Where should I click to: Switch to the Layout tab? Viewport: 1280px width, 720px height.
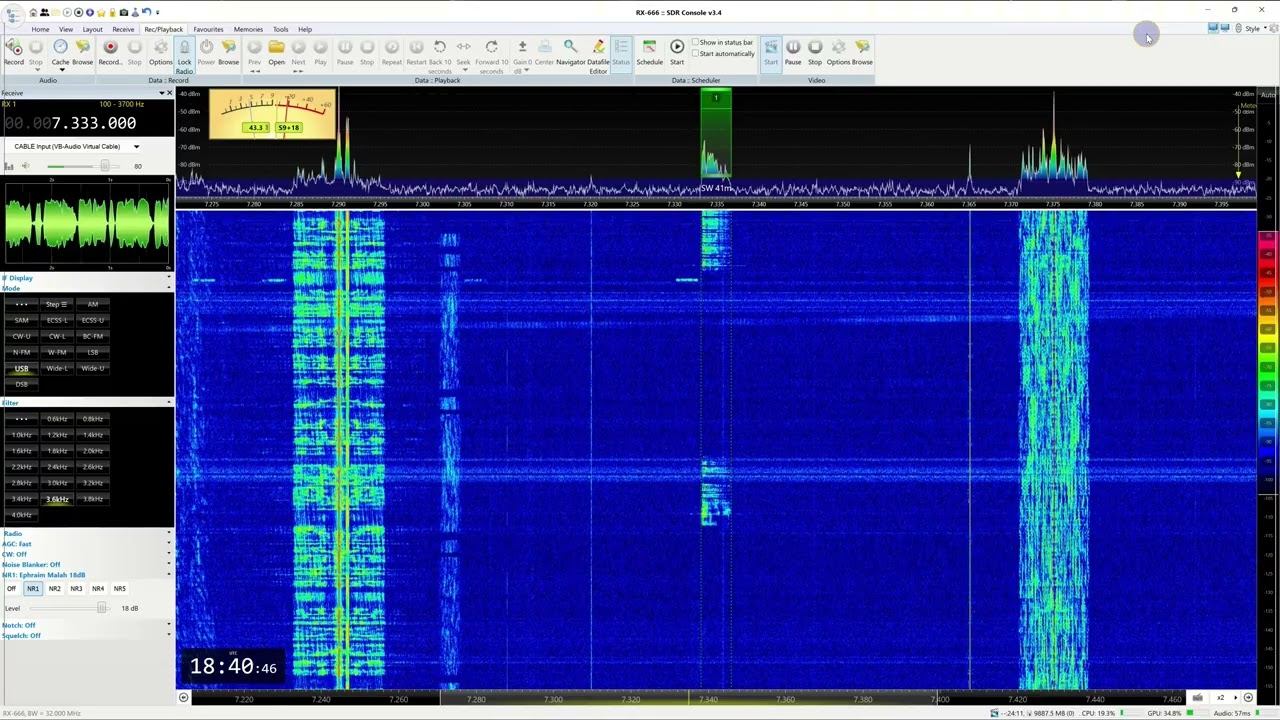coord(92,29)
